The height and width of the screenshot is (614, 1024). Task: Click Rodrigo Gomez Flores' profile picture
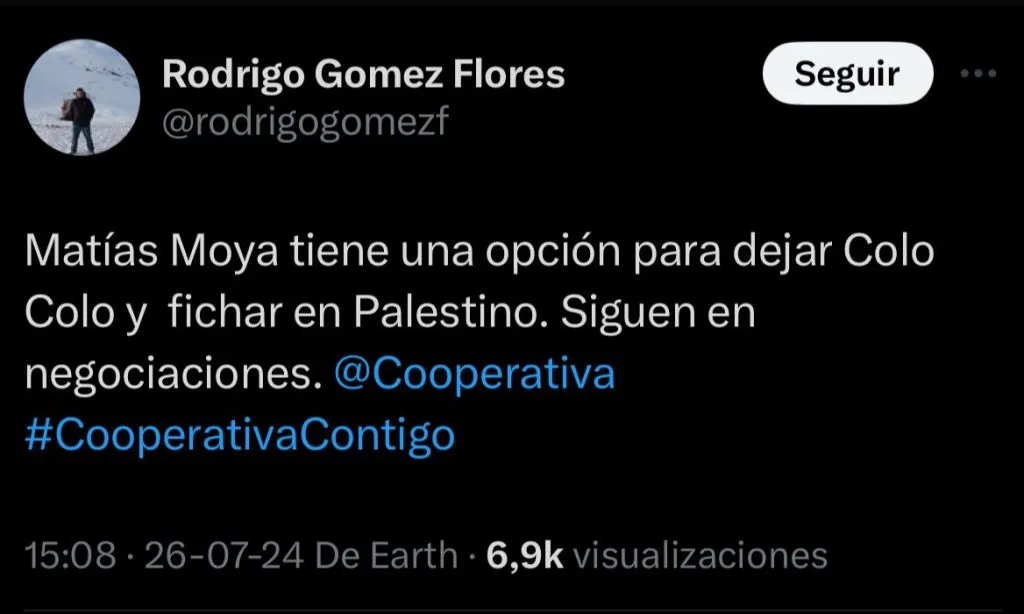(82, 97)
